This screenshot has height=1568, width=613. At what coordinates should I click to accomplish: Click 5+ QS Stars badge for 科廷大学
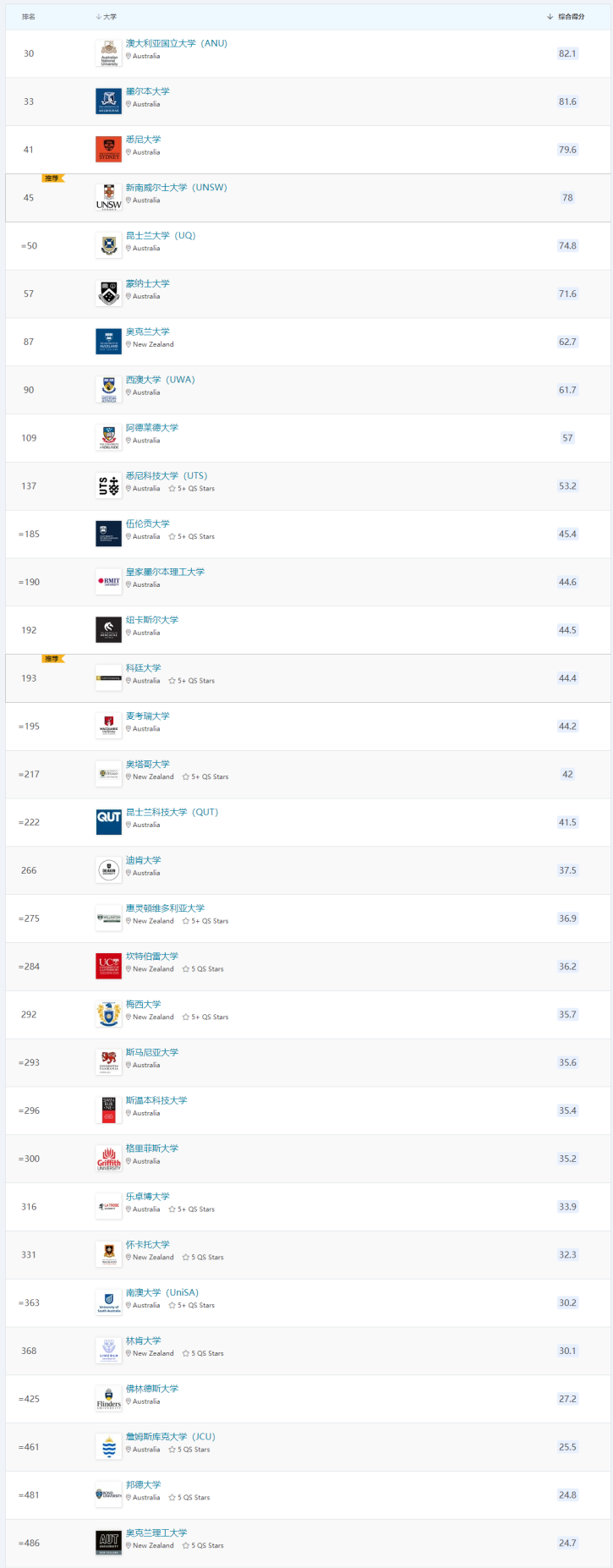click(x=192, y=681)
